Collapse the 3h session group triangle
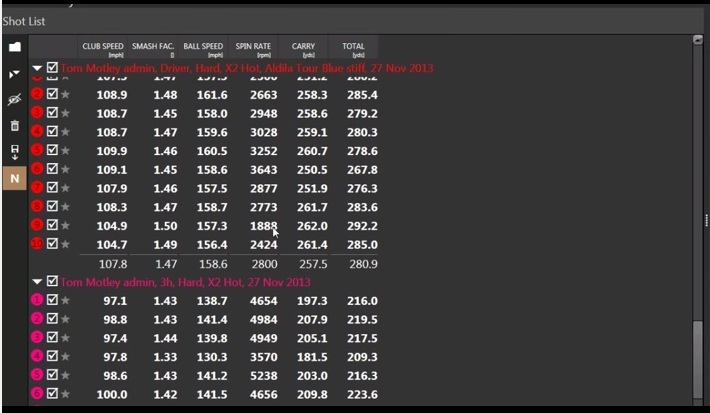Viewport: 710px width, 413px height. pyautogui.click(x=38, y=283)
